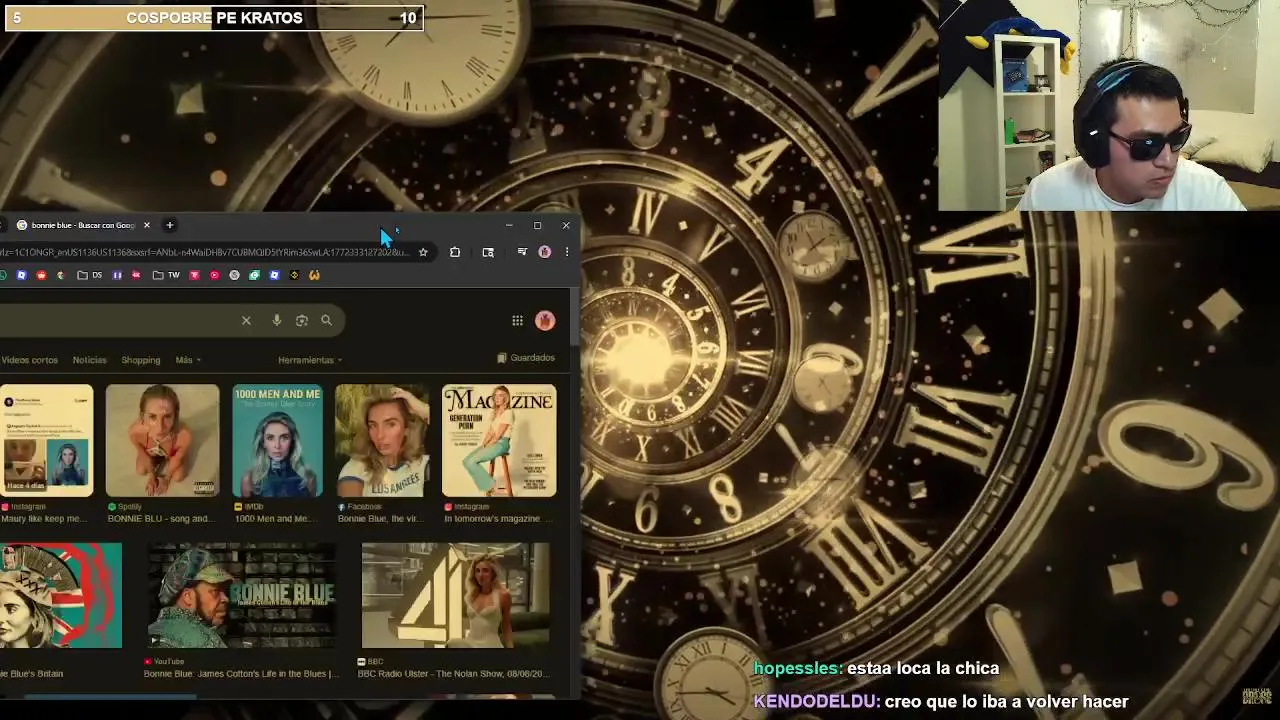Viewport: 1280px width, 720px height.
Task: Open 'Bonnie Blue, the vir...' Facebook title
Action: tap(382, 519)
